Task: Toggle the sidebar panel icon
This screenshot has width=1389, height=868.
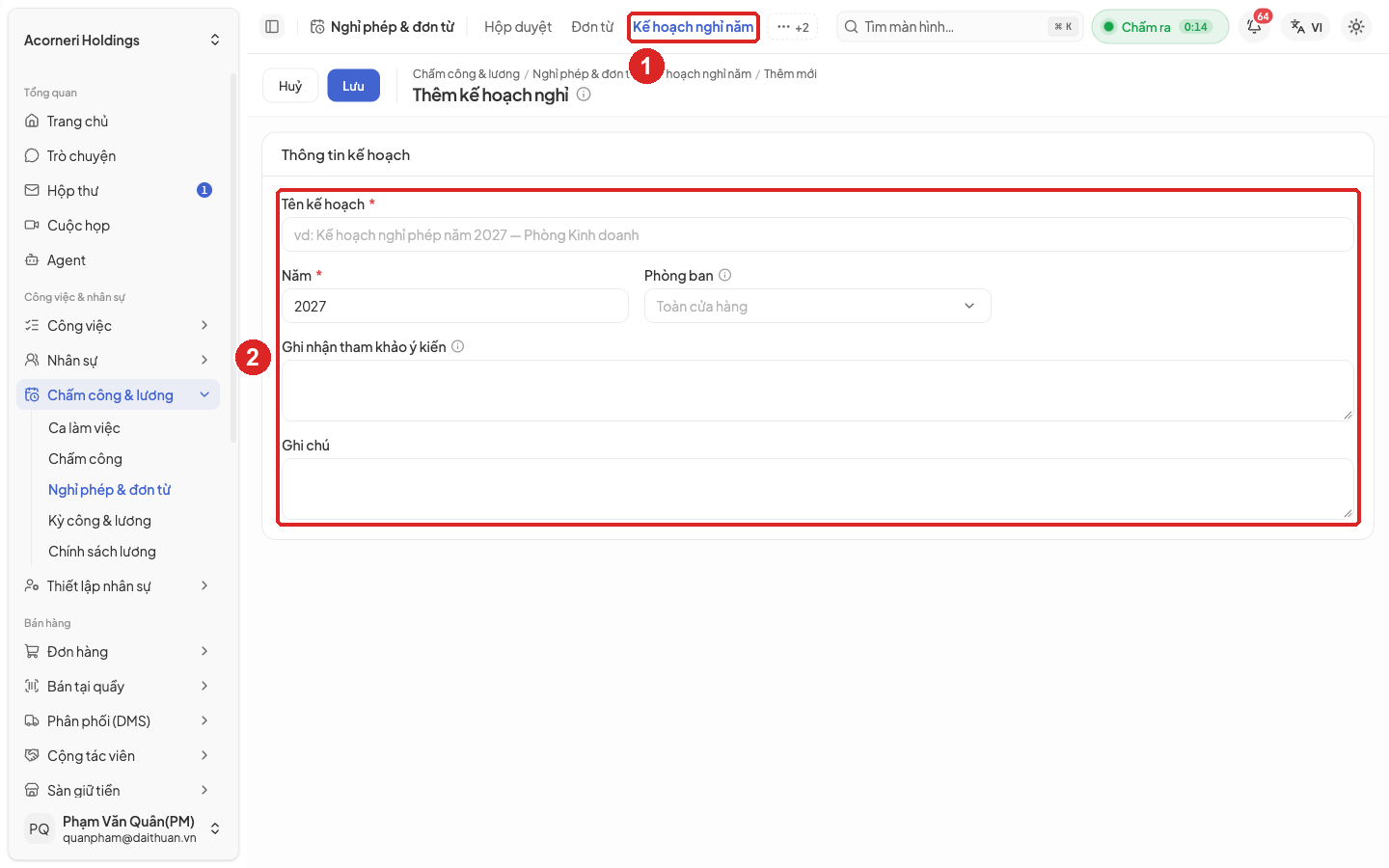Action: 272,27
